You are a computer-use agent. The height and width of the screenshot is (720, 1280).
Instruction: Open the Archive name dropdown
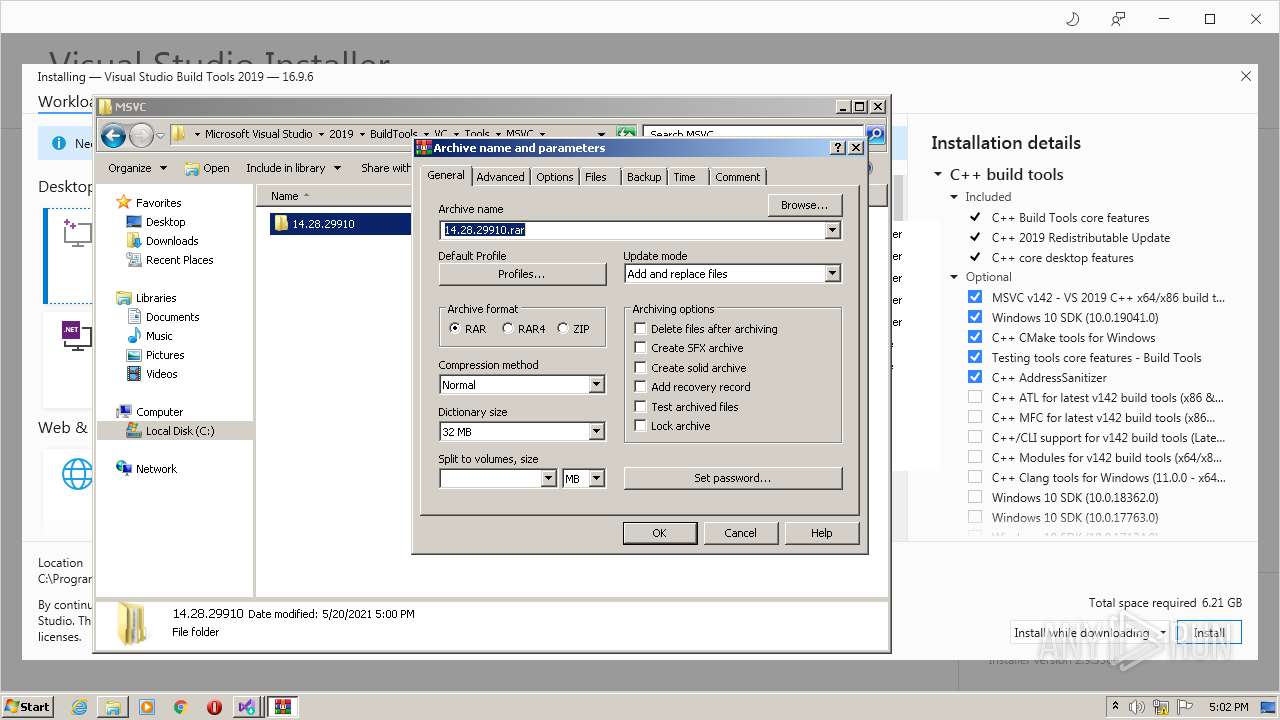click(832, 230)
